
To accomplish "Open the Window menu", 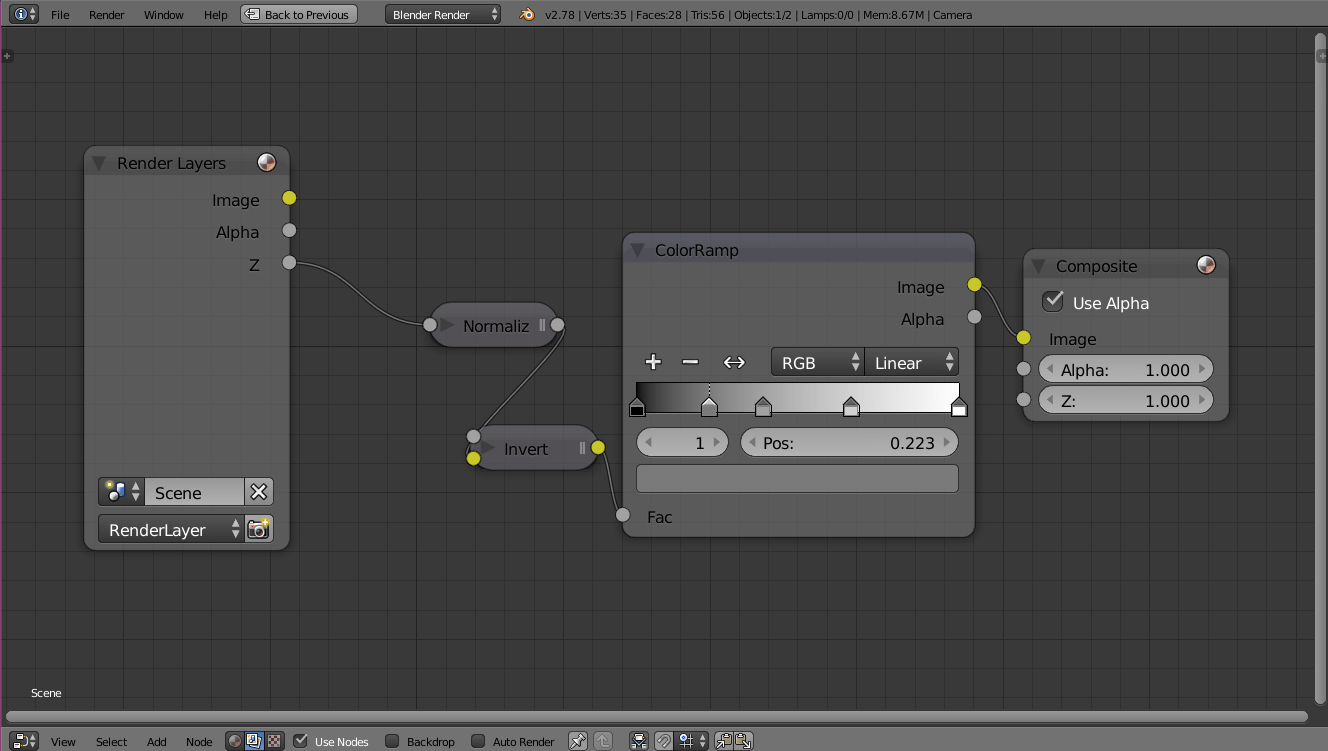I will click(164, 15).
